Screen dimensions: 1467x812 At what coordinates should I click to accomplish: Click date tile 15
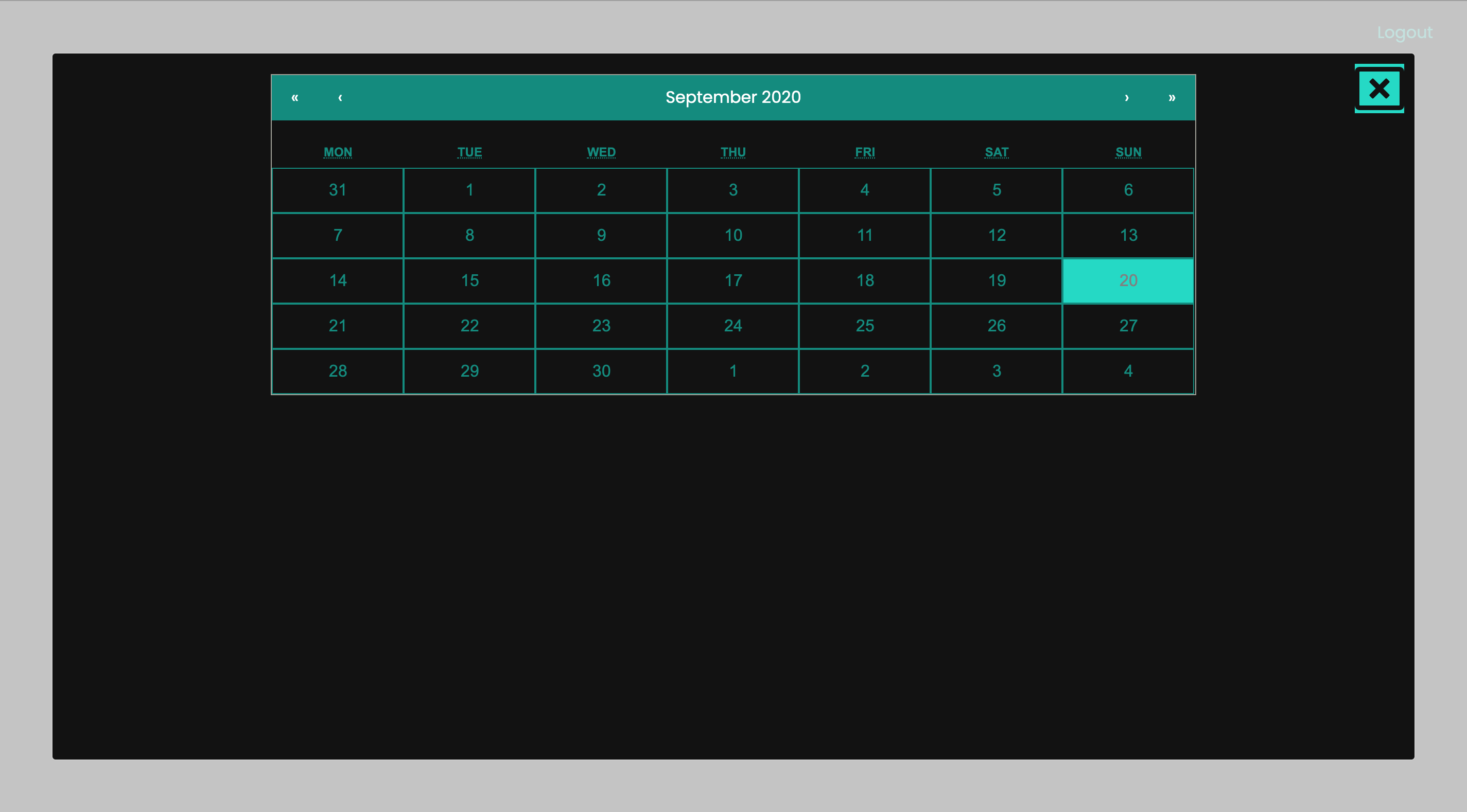pos(469,281)
